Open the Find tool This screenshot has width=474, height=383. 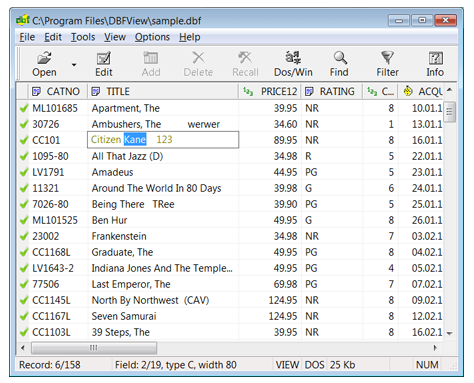coord(339,64)
